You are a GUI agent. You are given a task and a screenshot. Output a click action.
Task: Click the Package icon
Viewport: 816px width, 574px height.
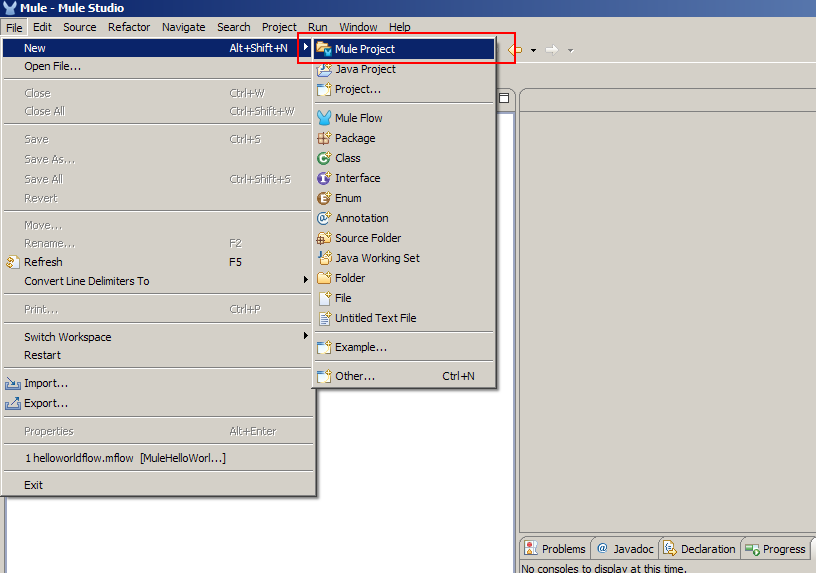[324, 138]
